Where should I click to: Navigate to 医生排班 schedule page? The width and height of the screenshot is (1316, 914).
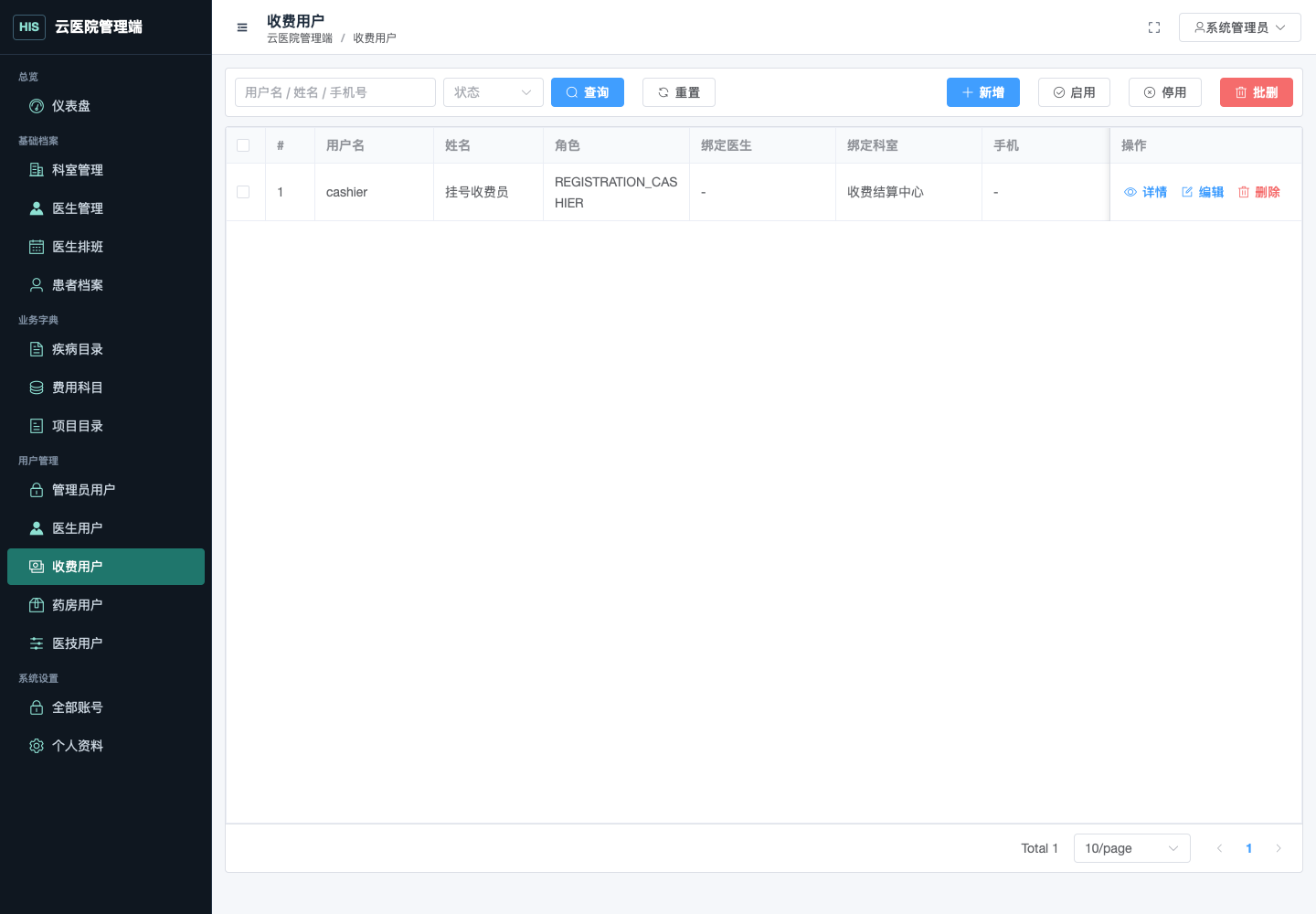(106, 247)
